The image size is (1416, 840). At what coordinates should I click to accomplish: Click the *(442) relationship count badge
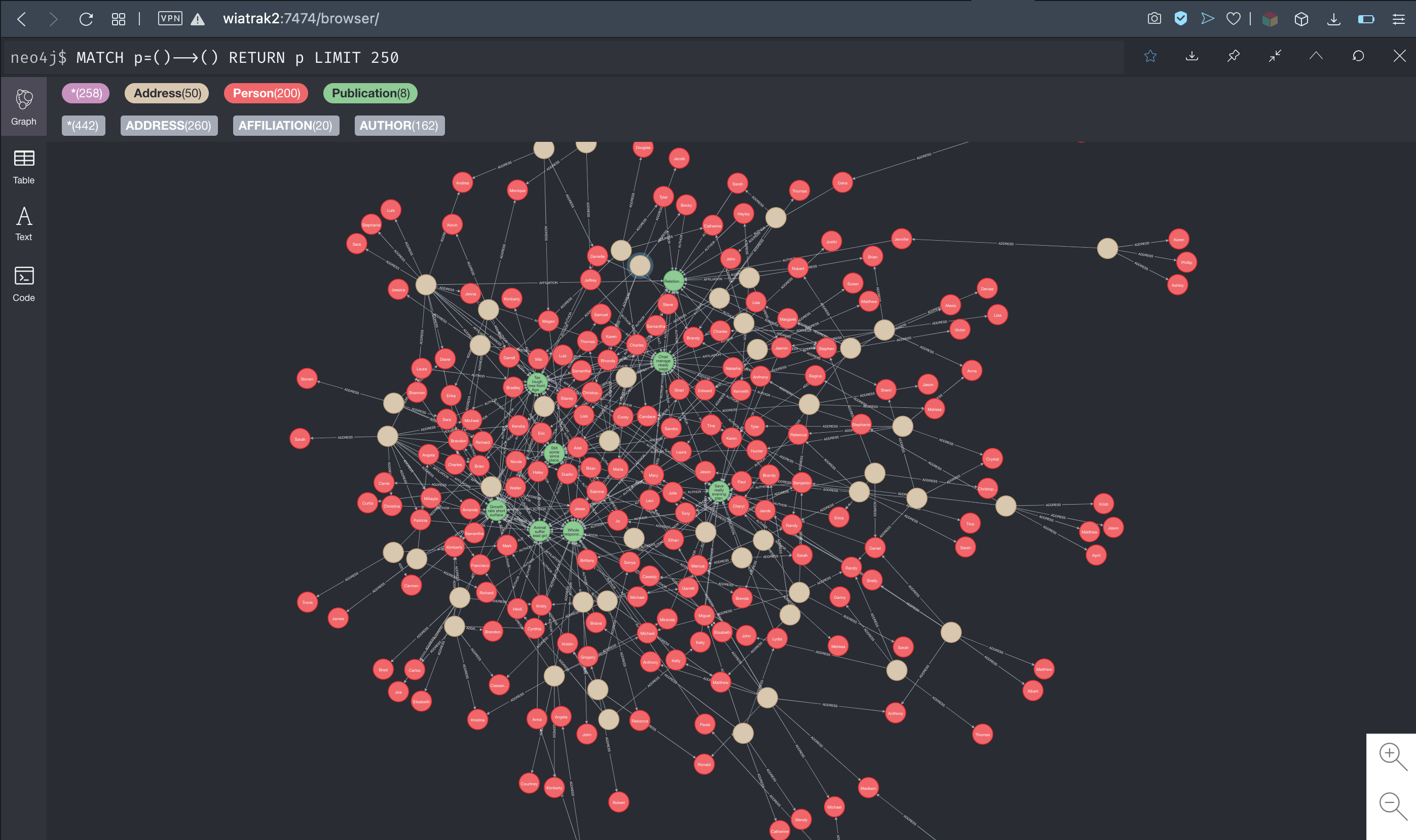coord(82,125)
